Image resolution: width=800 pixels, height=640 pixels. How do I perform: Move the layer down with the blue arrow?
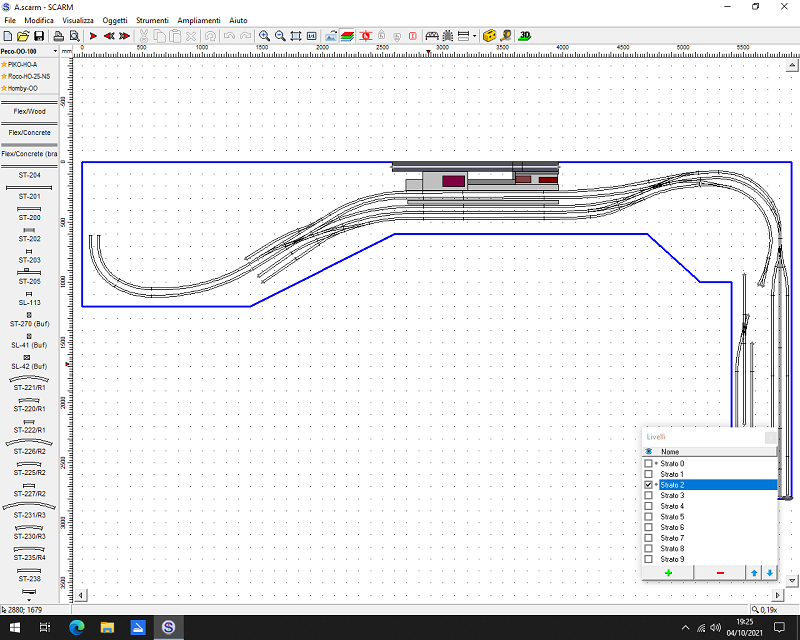point(769,572)
